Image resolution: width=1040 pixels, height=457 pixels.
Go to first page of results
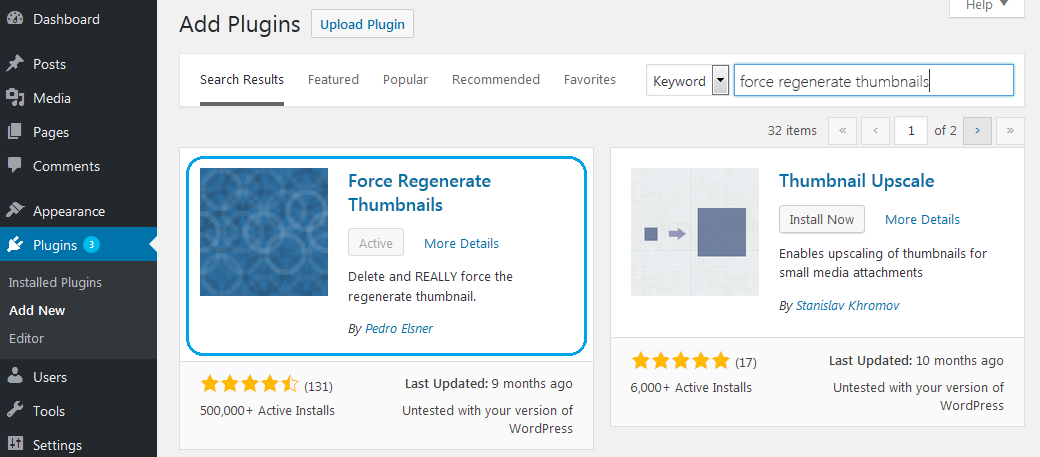click(x=842, y=131)
